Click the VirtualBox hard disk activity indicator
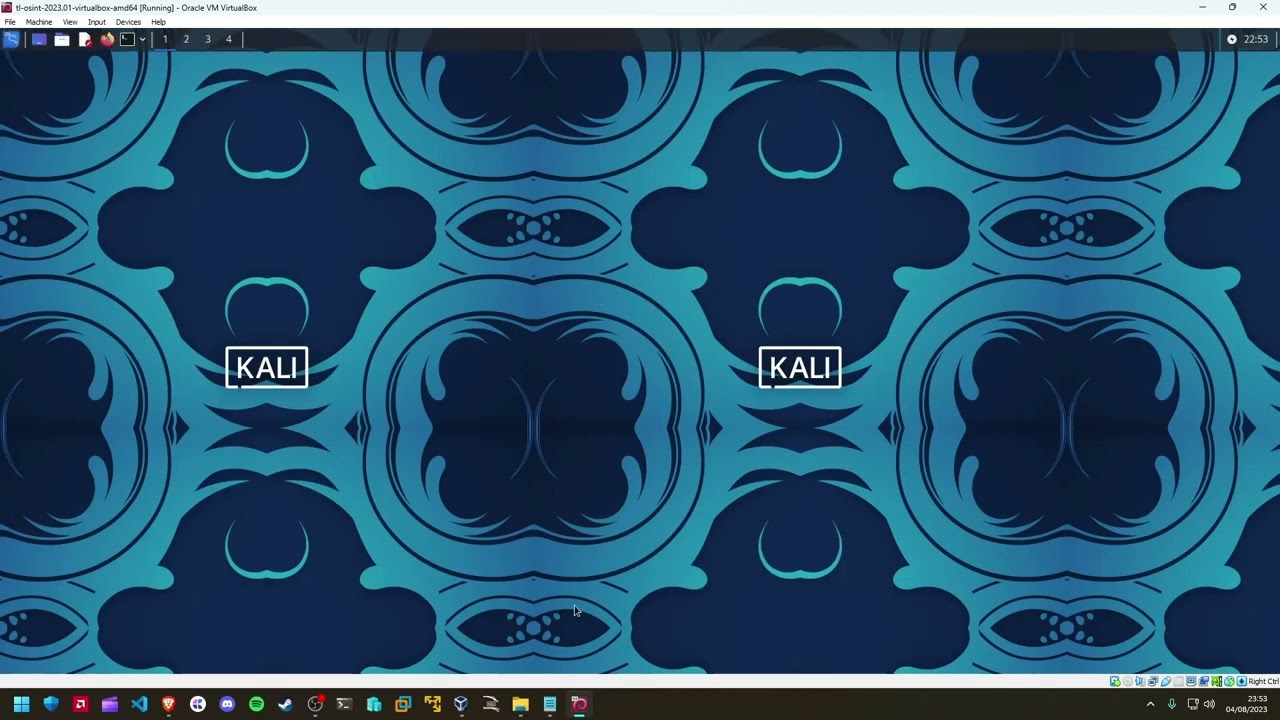 coord(1115,682)
